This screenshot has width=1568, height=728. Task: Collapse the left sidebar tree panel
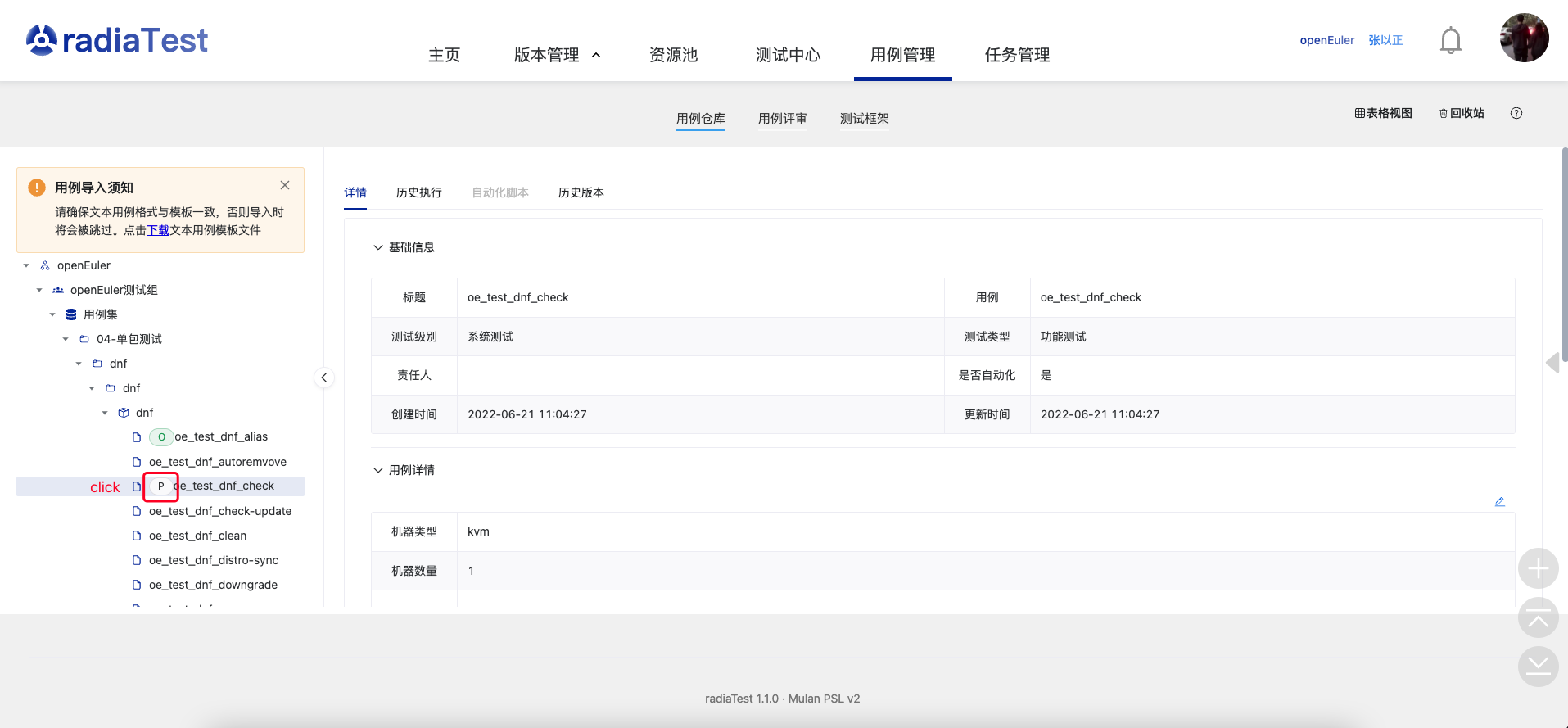click(x=324, y=378)
